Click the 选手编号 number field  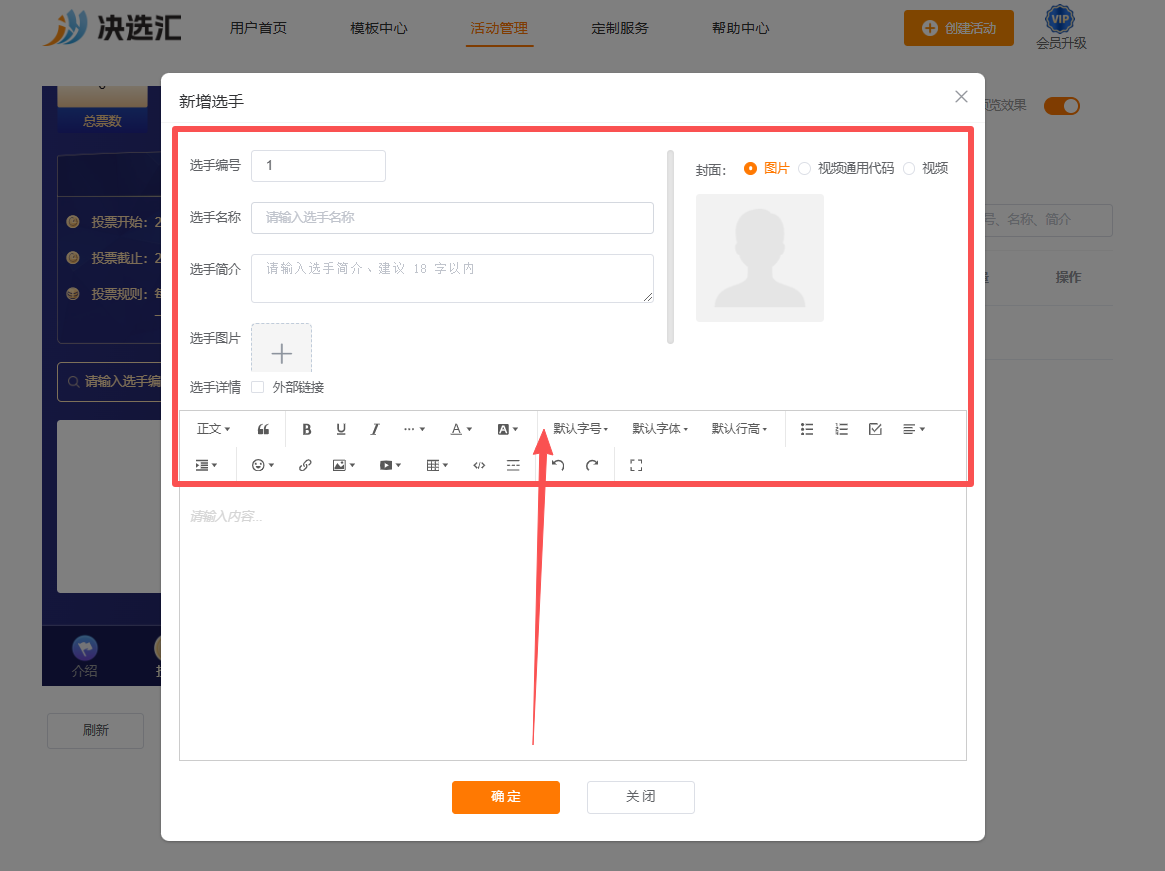(319, 166)
